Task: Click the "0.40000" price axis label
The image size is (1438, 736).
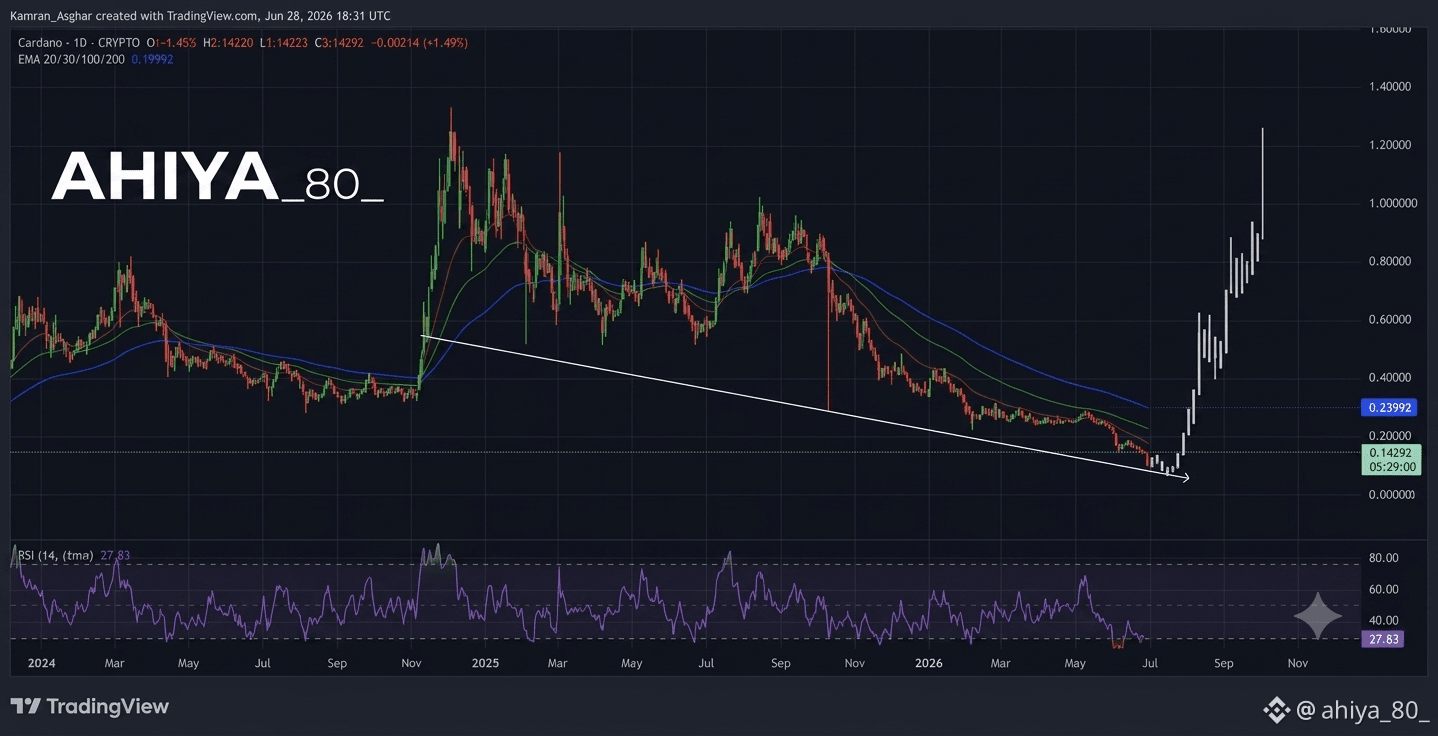Action: click(x=1390, y=377)
